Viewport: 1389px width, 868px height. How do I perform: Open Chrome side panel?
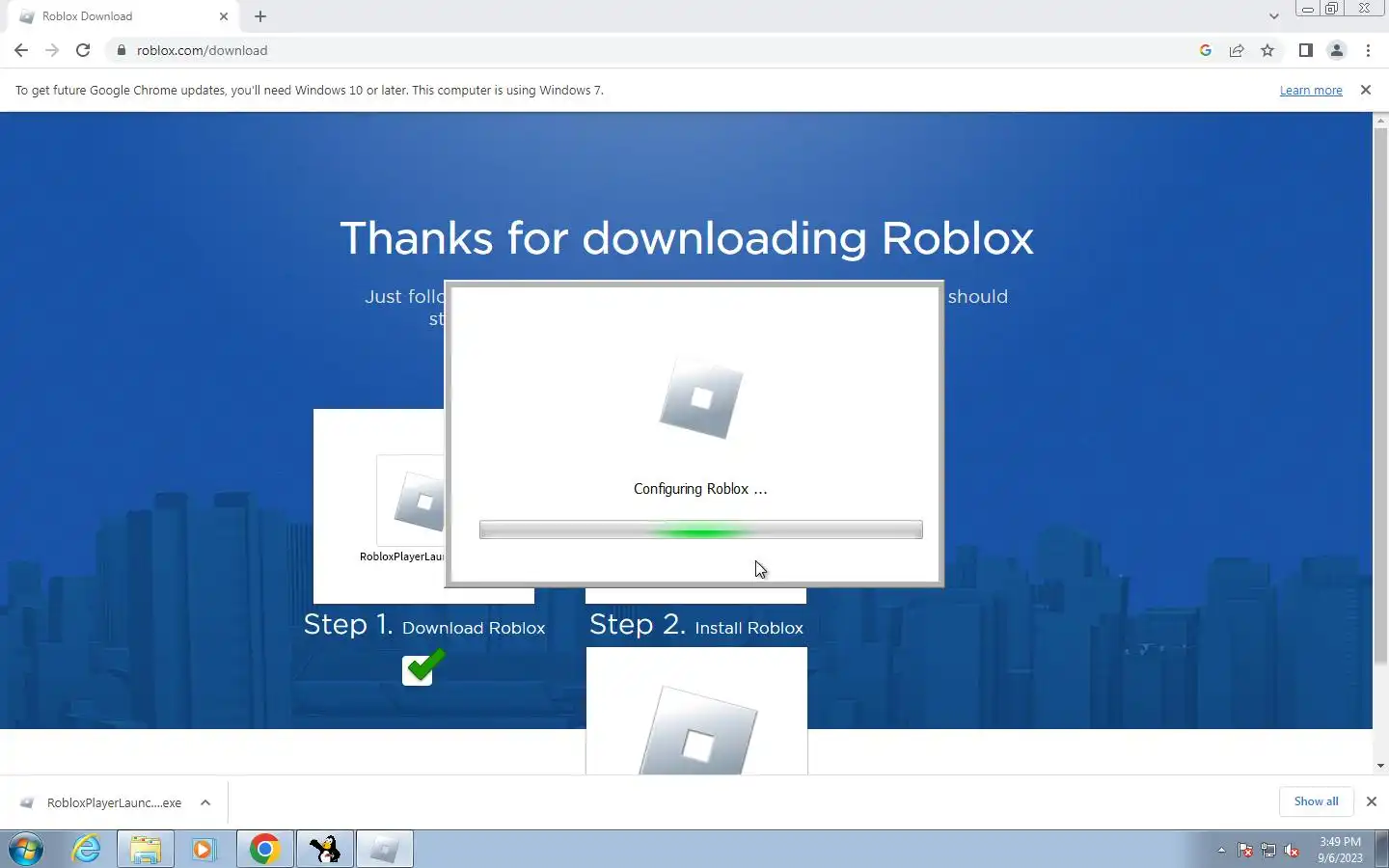[1305, 50]
